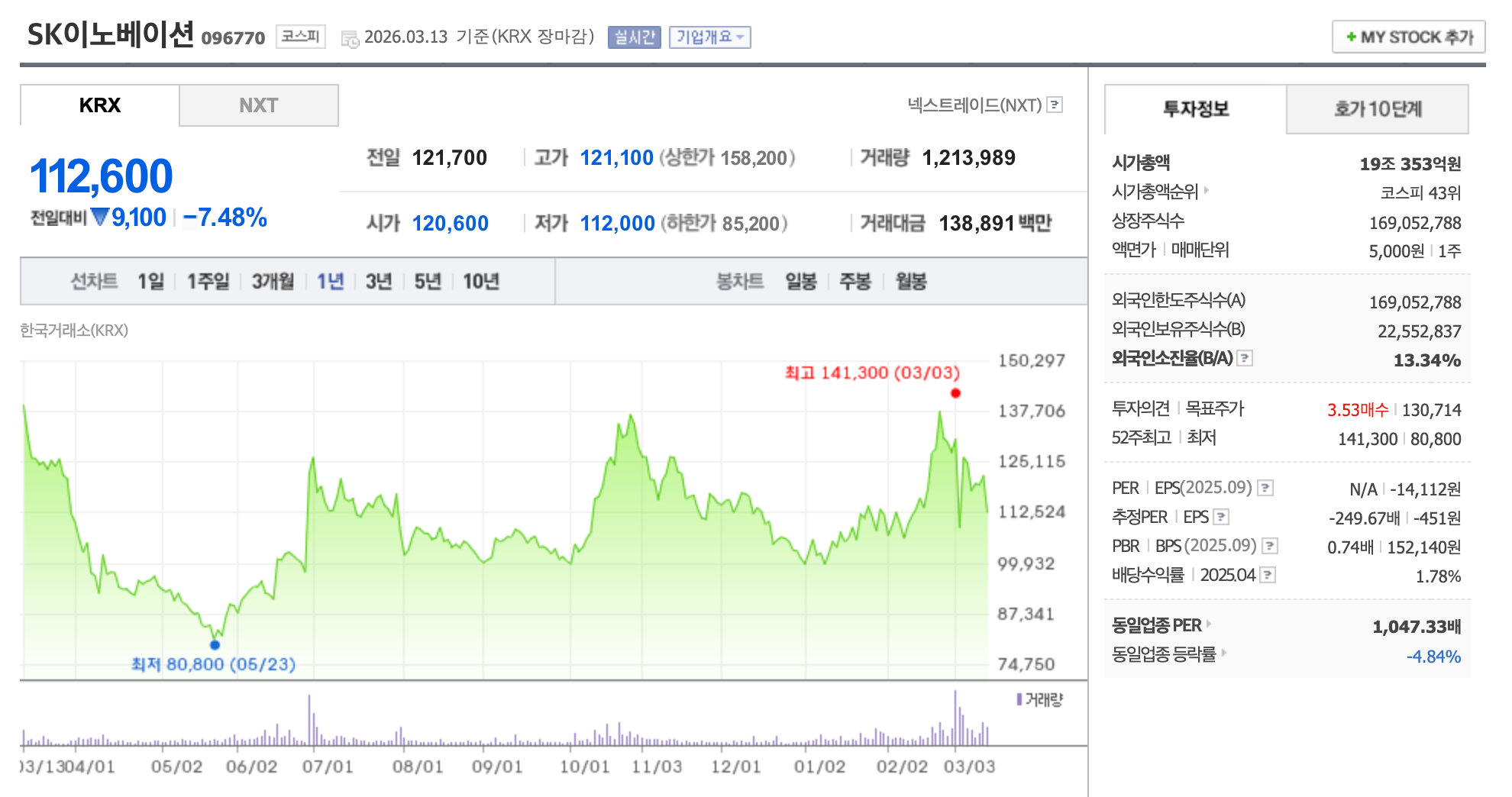
Task: Click the 실시간 button
Action: pyautogui.click(x=635, y=37)
